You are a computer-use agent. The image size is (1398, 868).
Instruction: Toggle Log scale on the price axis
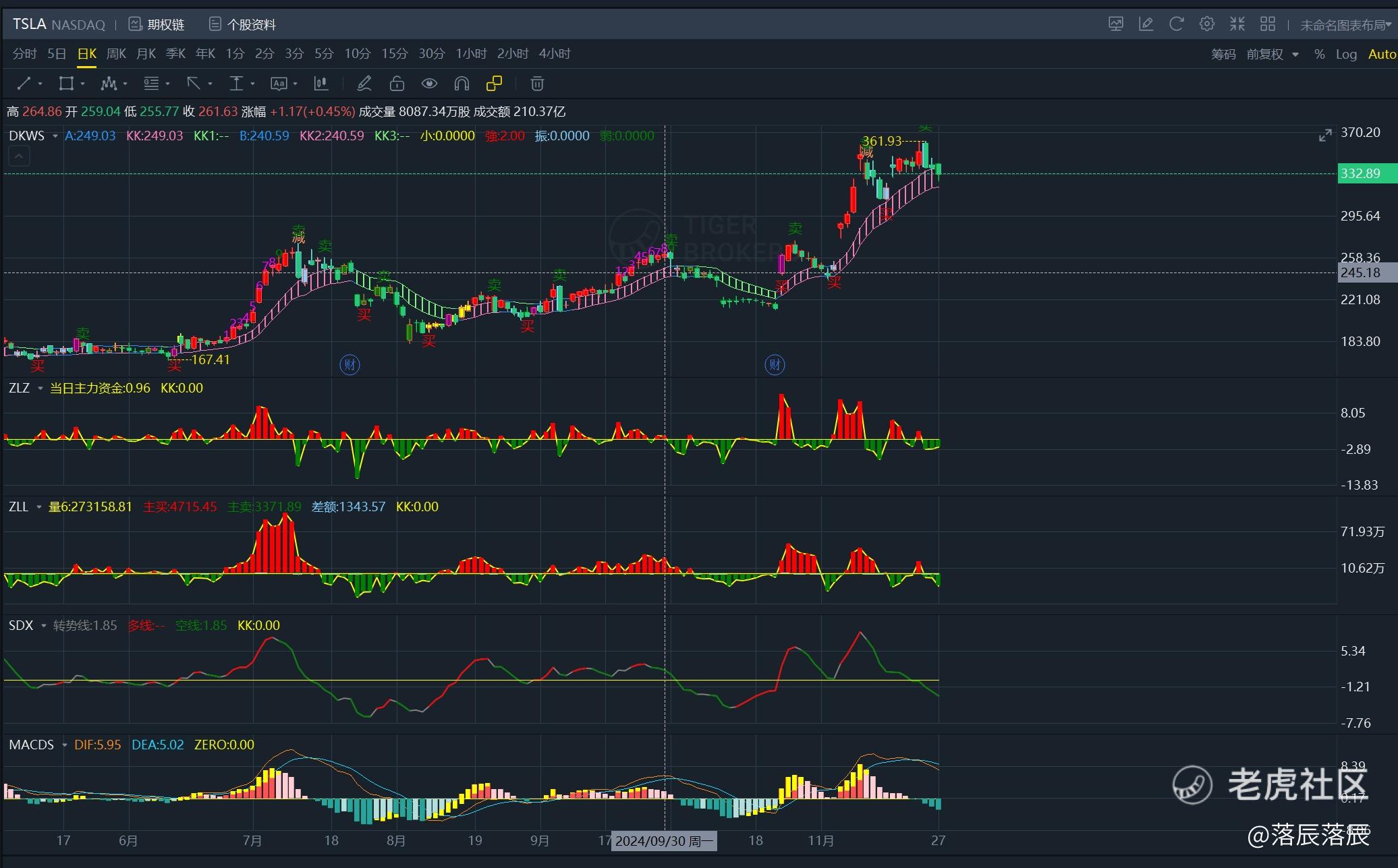pyautogui.click(x=1345, y=54)
